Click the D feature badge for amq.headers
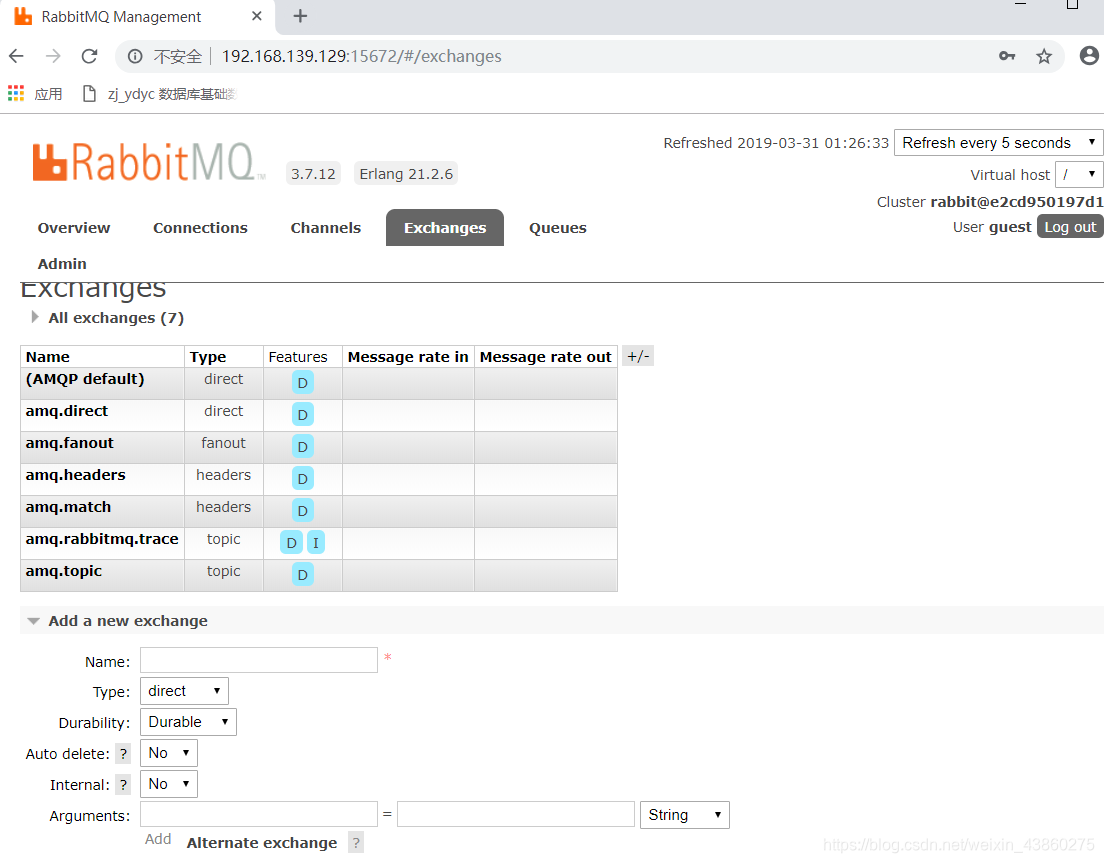The height and width of the screenshot is (863, 1104). pyautogui.click(x=303, y=479)
